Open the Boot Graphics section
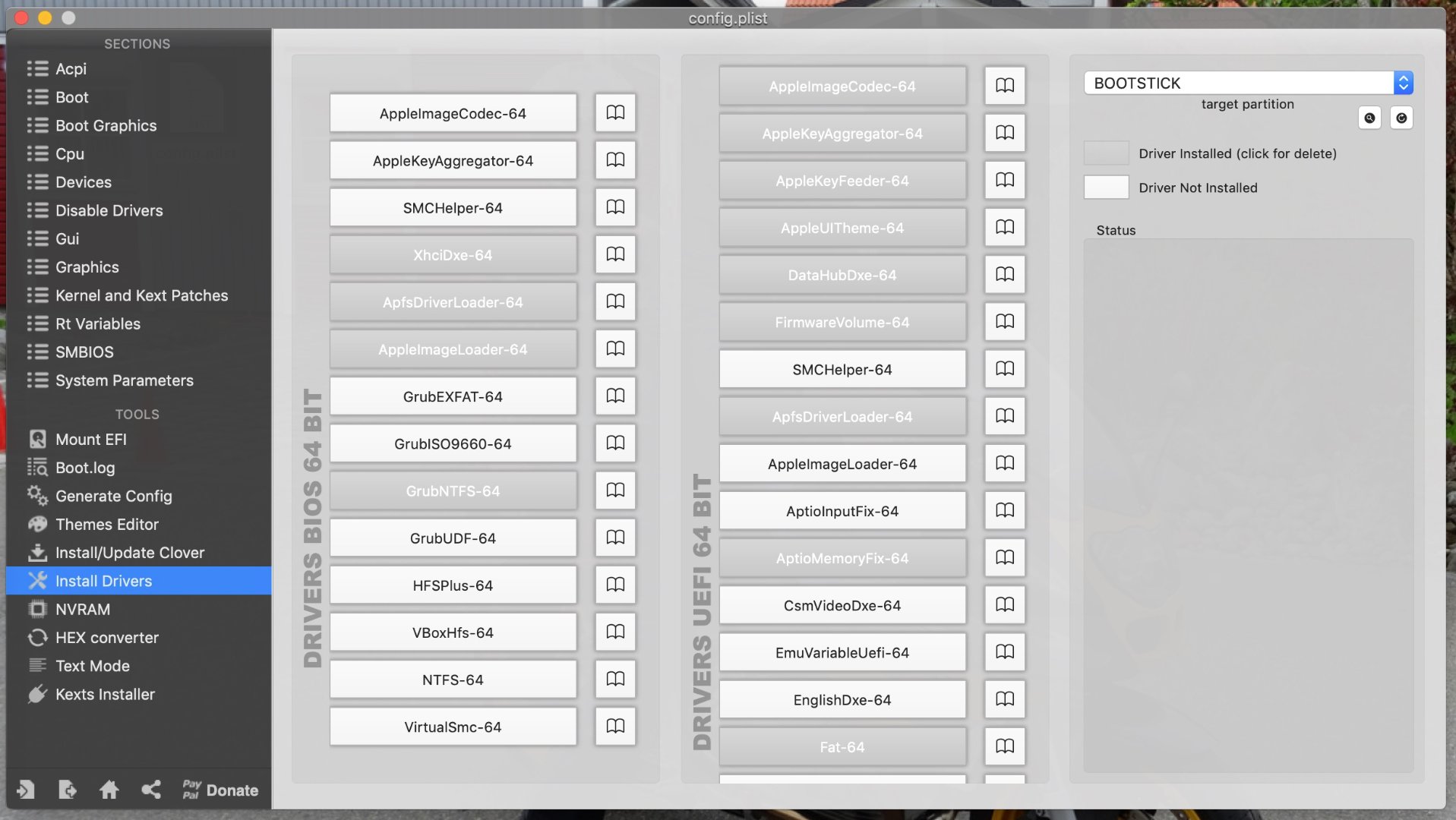Screen dimensions: 1456x820 [138, 125]
